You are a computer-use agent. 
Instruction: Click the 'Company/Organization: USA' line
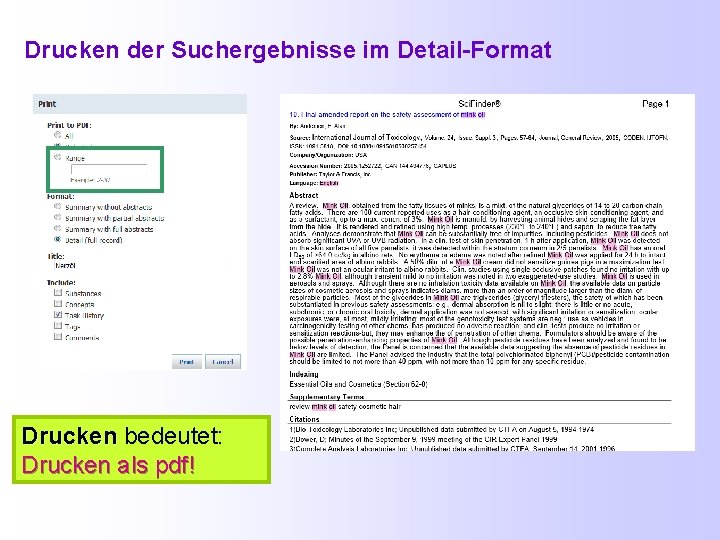pos(328,155)
